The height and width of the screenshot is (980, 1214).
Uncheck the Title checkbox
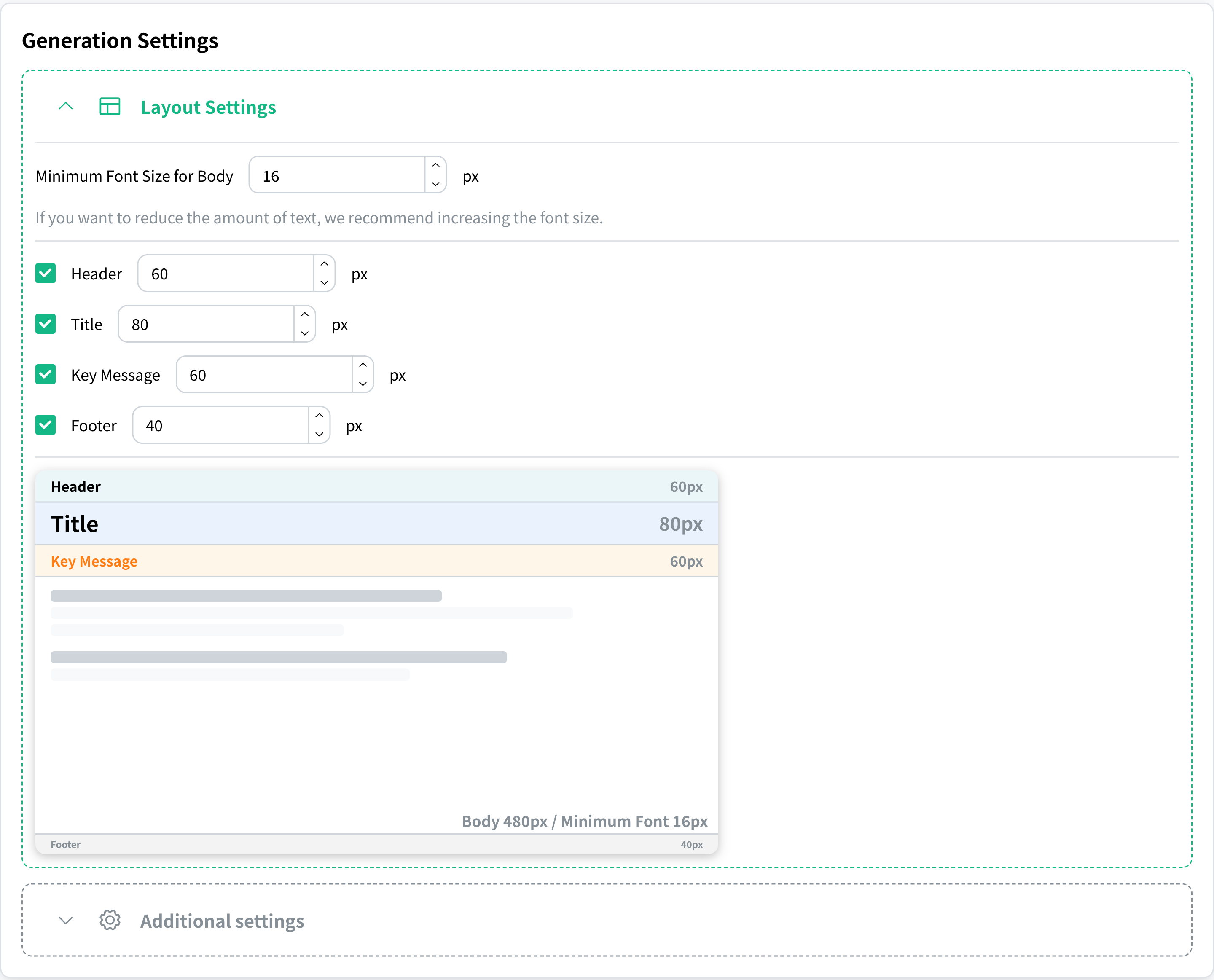point(46,324)
